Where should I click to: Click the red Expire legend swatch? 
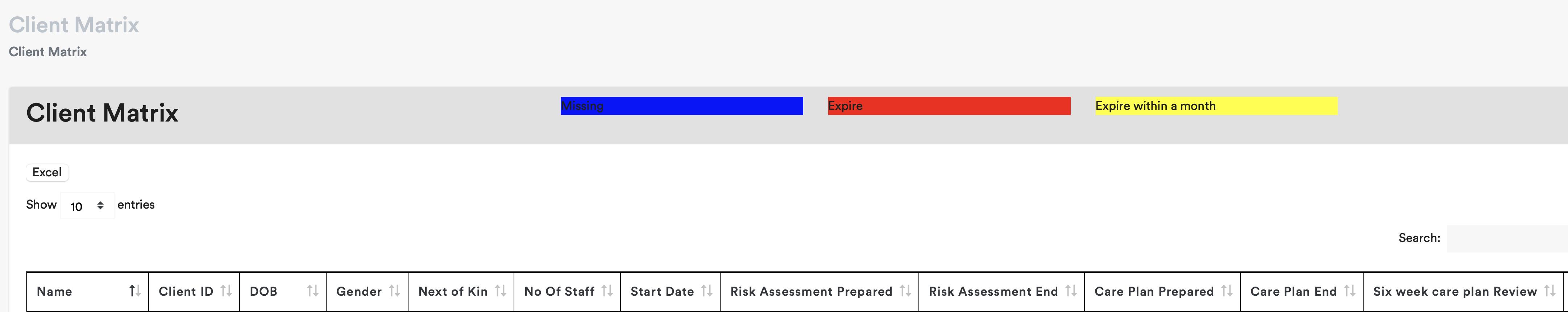tap(948, 106)
